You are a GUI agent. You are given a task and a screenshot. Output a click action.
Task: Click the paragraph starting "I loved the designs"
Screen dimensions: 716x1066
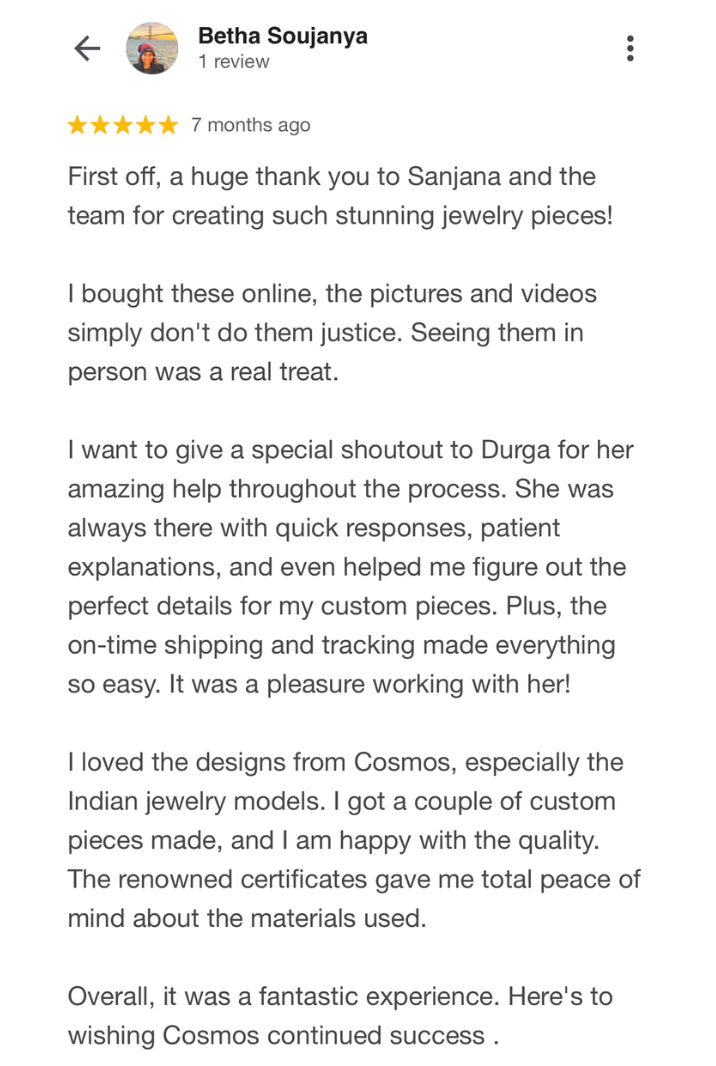[x=352, y=840]
